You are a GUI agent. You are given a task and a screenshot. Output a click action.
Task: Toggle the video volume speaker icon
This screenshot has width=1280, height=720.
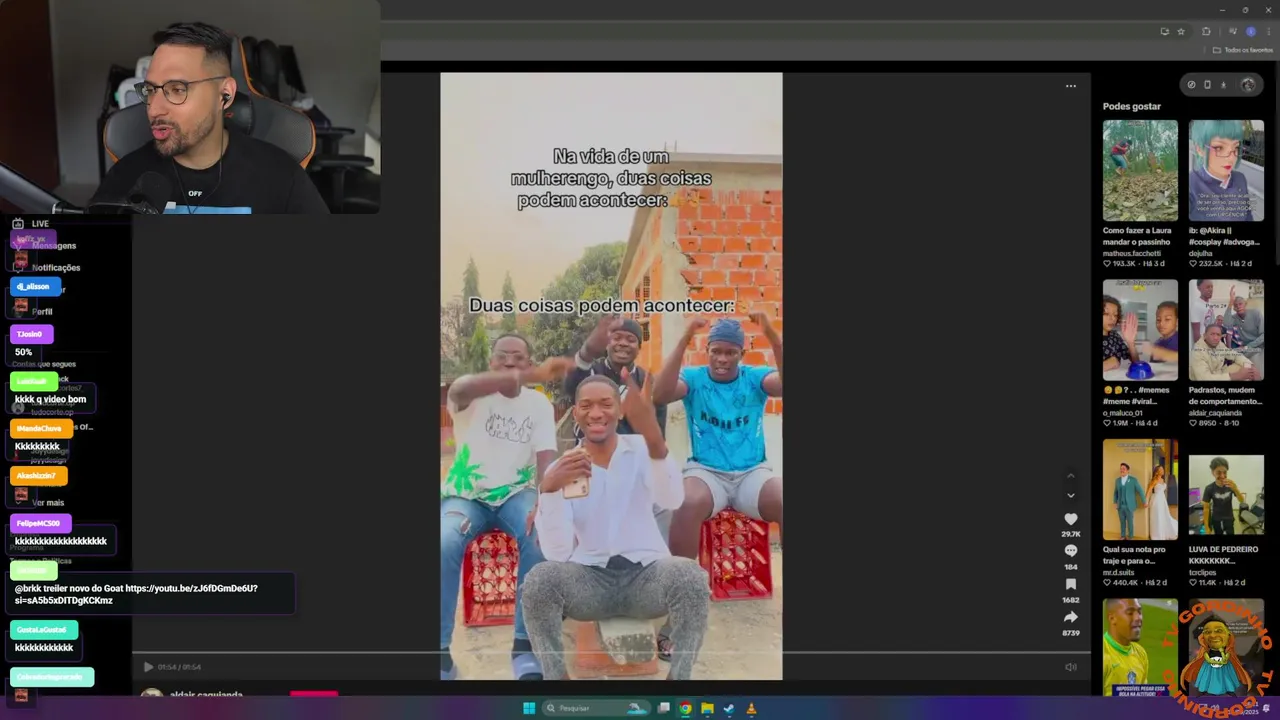(x=1070, y=667)
